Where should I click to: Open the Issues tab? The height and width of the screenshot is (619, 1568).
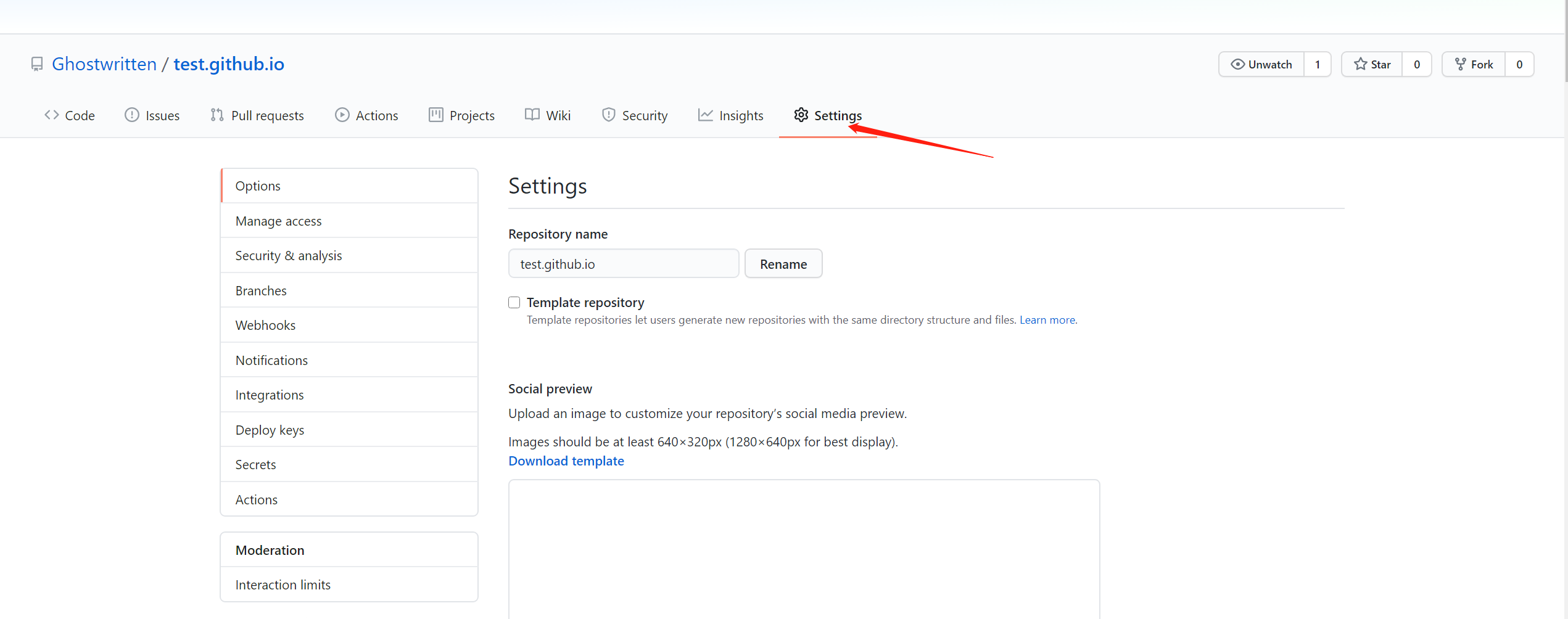coord(152,115)
